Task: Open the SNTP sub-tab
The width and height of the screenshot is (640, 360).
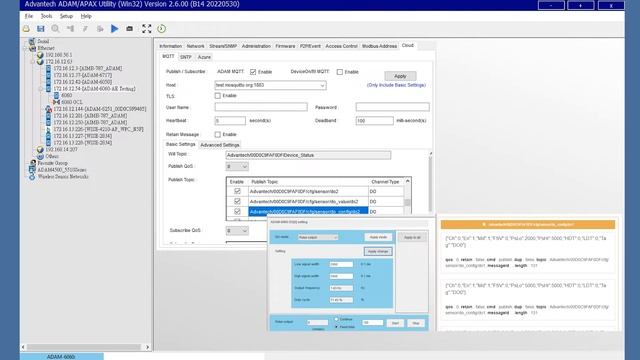Action: click(x=186, y=57)
